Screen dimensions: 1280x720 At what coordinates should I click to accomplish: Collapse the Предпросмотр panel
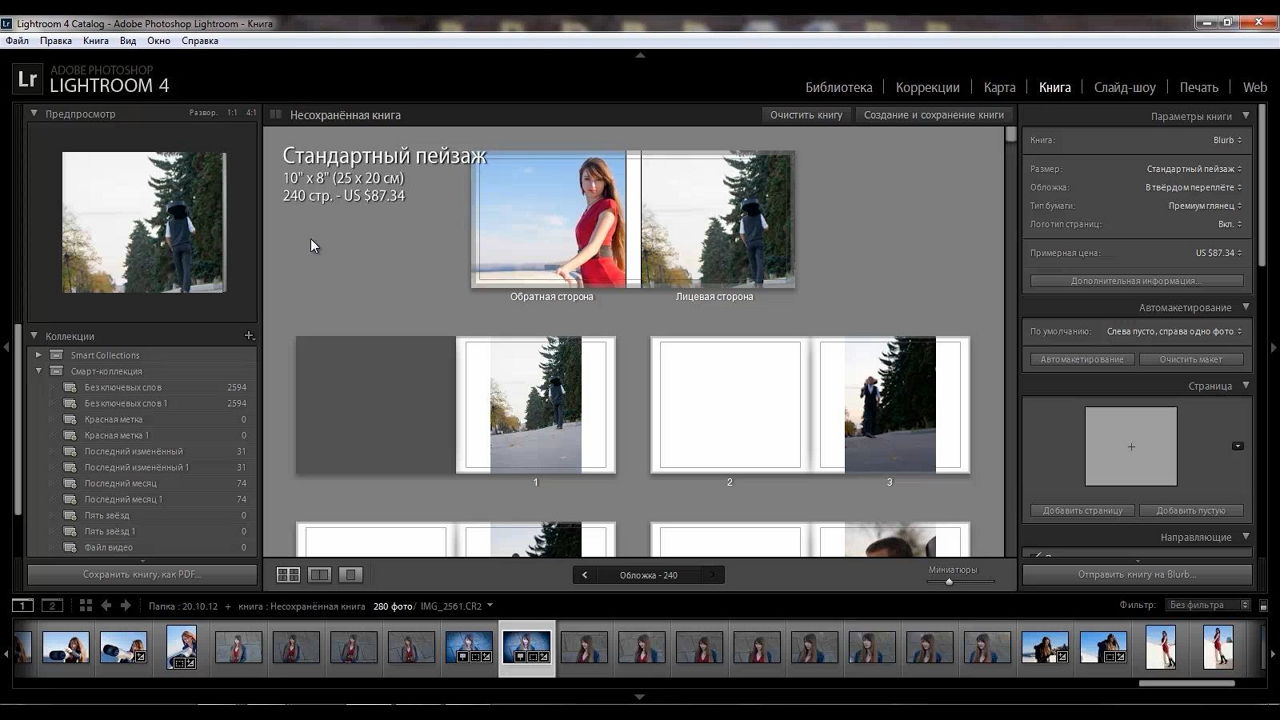click(34, 114)
